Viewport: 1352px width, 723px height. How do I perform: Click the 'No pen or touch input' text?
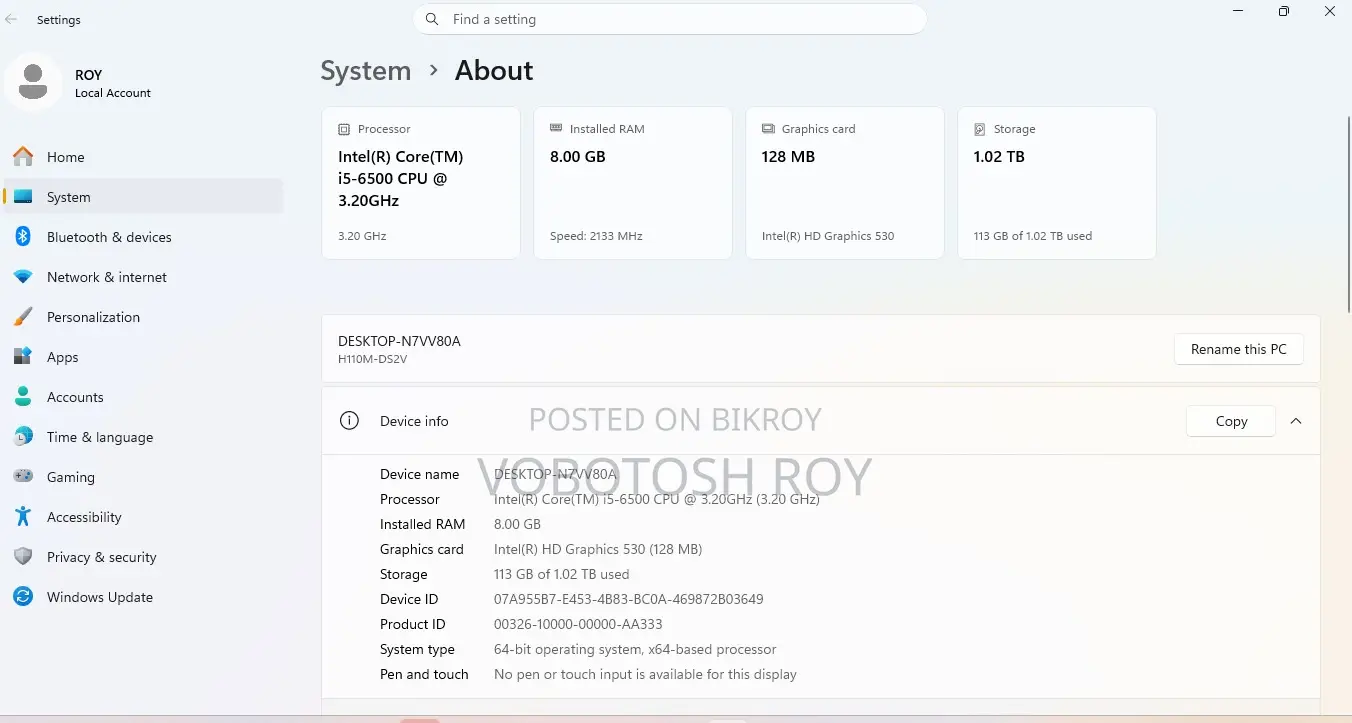click(645, 674)
